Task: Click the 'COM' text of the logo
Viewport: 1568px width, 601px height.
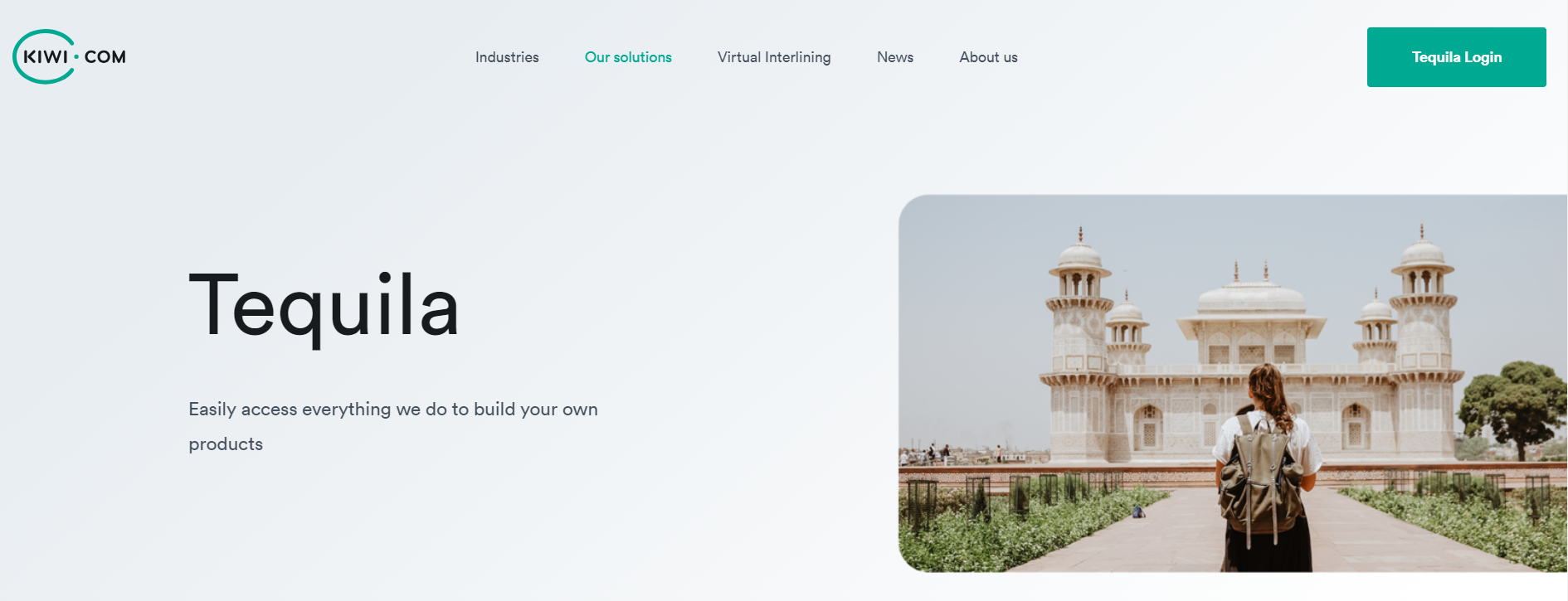Action: [105, 57]
